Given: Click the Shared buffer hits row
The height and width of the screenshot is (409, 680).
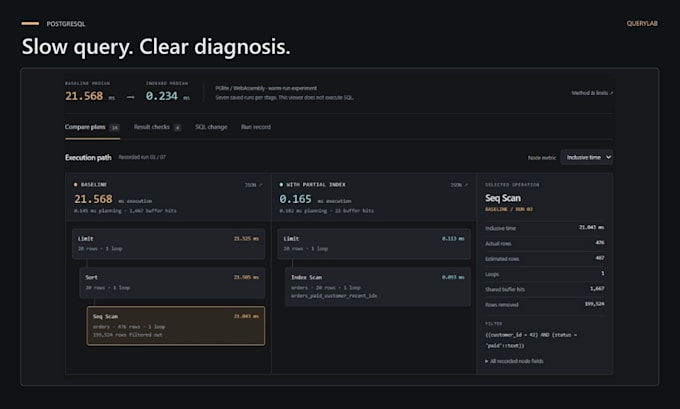Looking at the screenshot, I should point(545,289).
